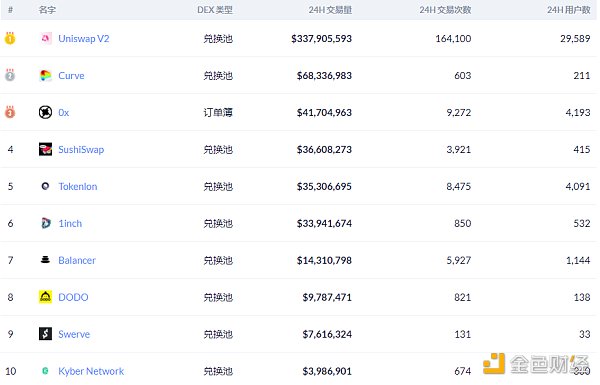Screen dimensions: 600x385
Task: Click the Tokenlon logo icon
Action: pos(46,186)
